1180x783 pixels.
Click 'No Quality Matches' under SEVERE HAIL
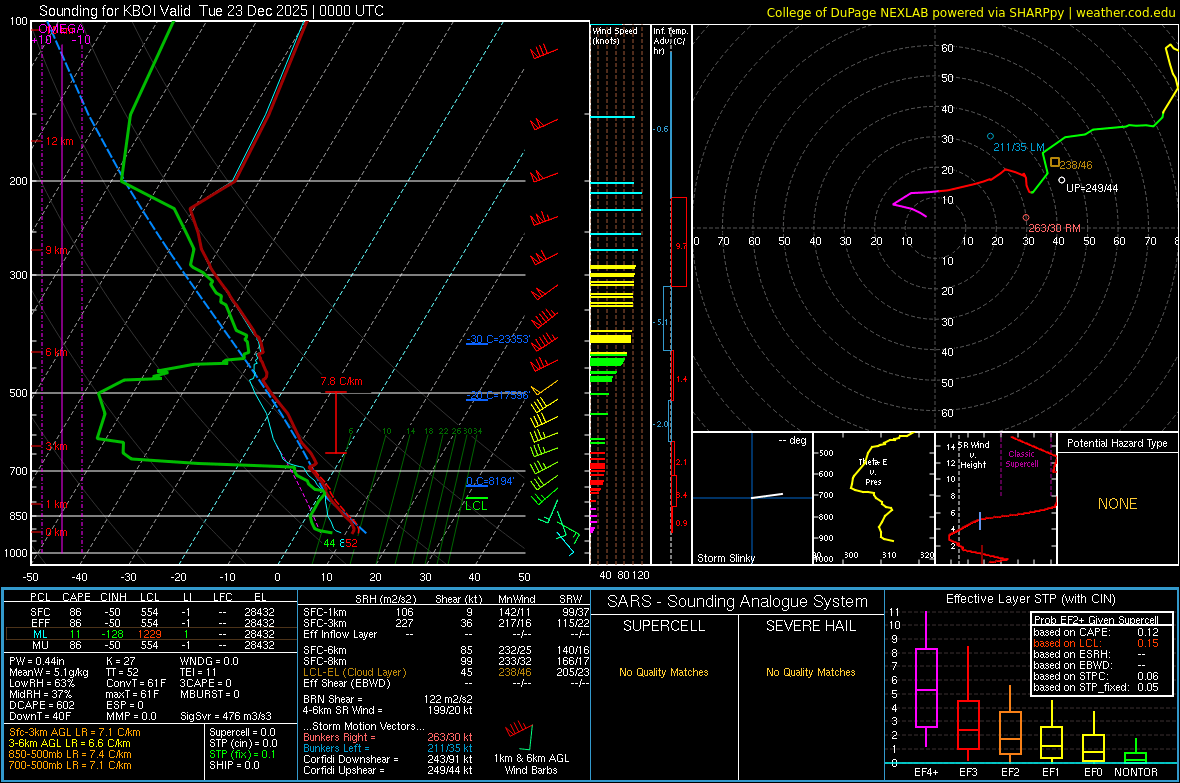(810, 672)
